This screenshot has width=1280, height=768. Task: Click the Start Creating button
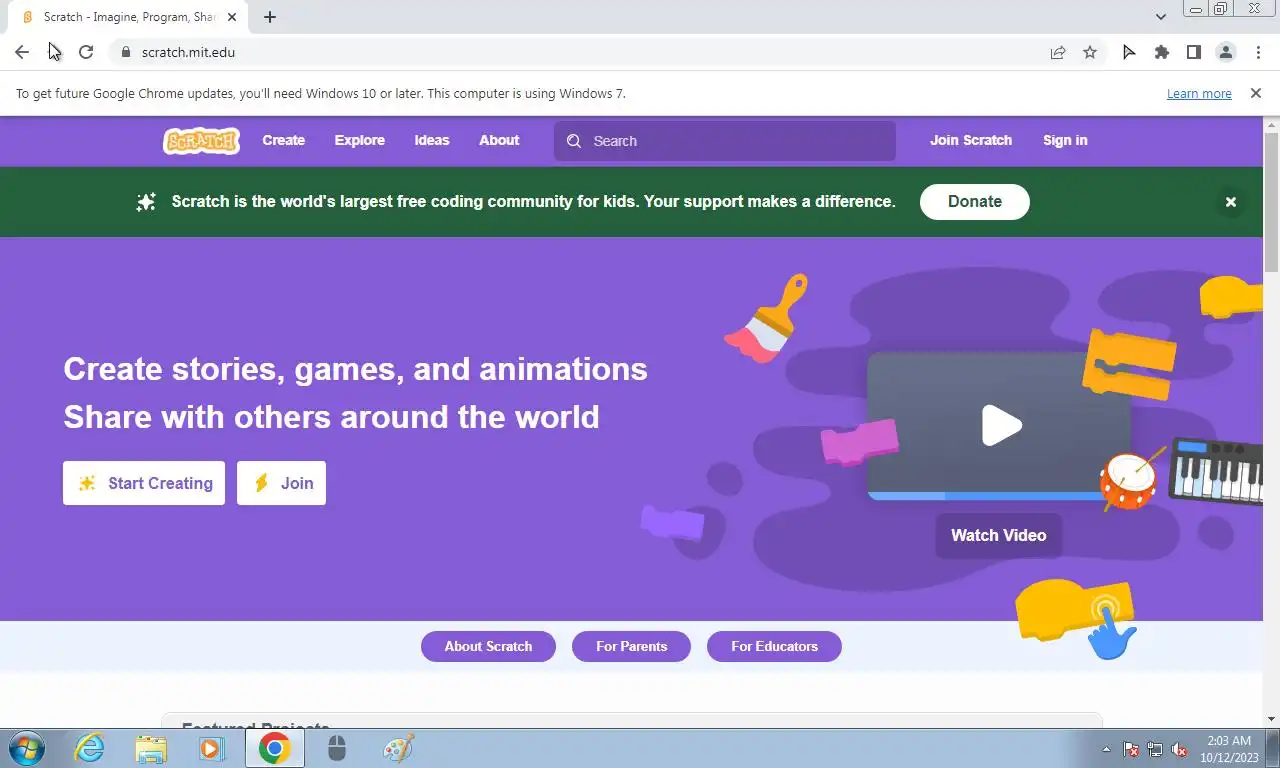144,483
